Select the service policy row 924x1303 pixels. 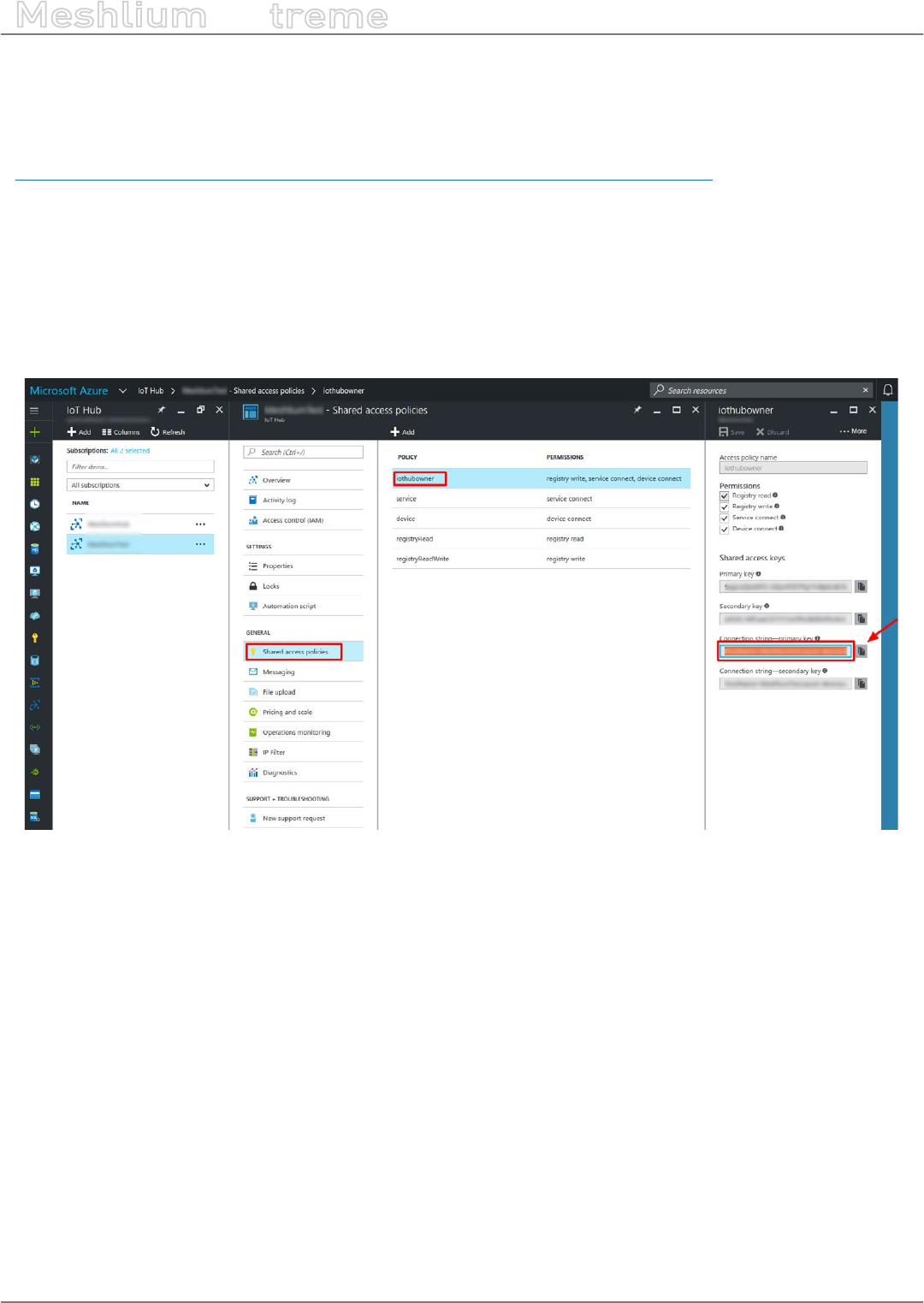pos(541,499)
